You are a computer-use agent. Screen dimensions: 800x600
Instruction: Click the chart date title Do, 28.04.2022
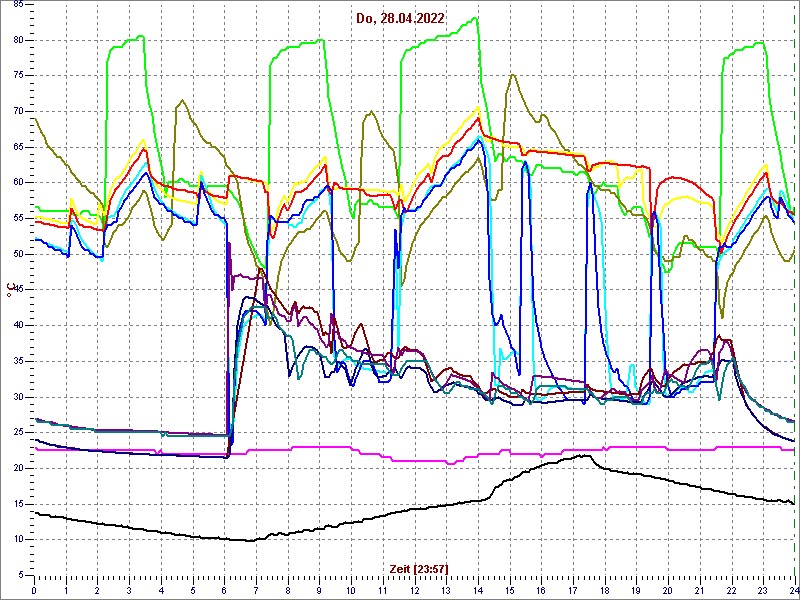(401, 18)
